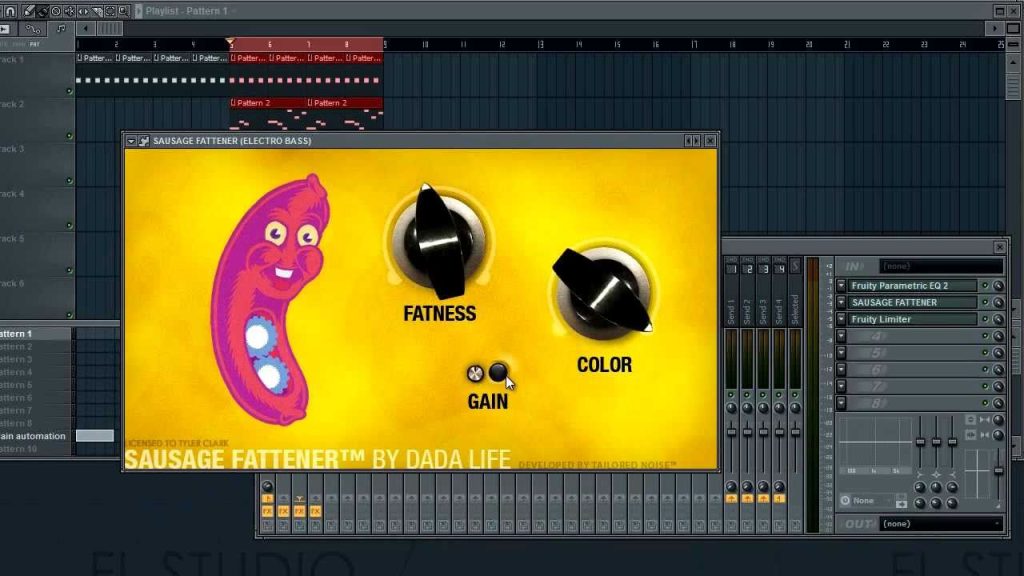Select Send 3 mixer track
Image resolution: width=1024 pixels, height=576 pixels.
(x=763, y=293)
